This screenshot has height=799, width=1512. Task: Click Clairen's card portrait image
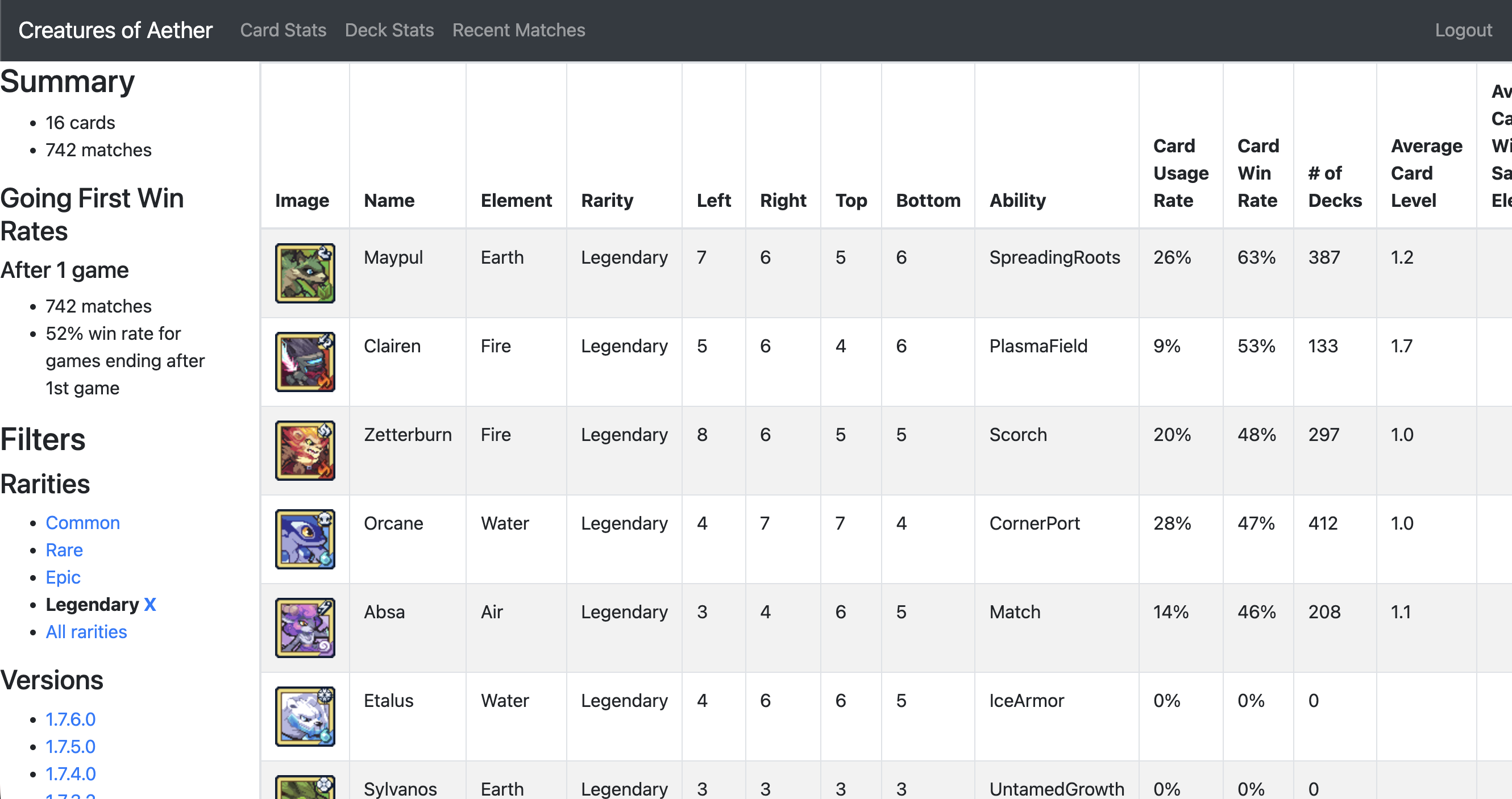[305, 362]
